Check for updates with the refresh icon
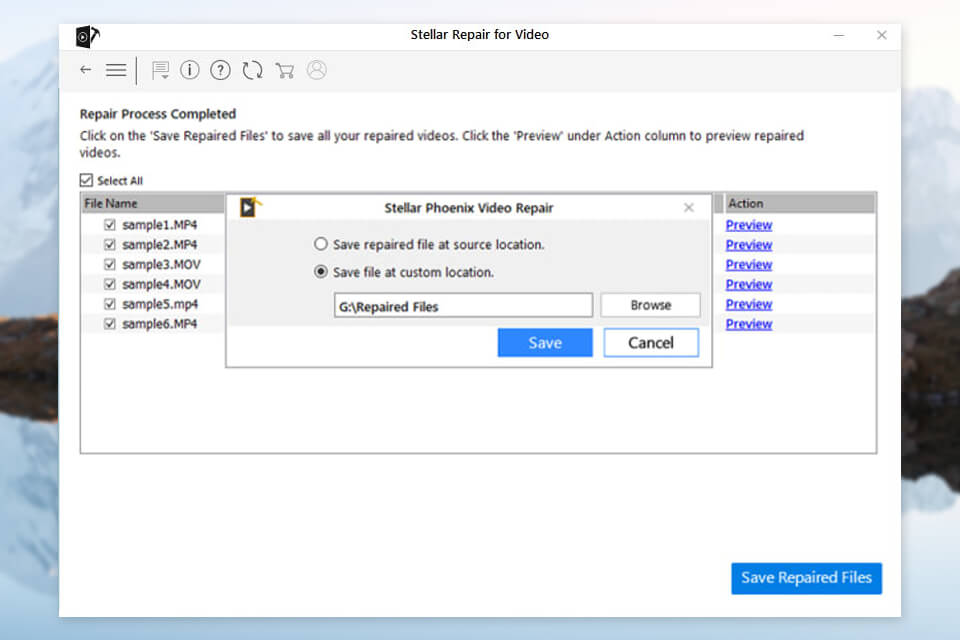The width and height of the screenshot is (960, 640). pos(252,70)
